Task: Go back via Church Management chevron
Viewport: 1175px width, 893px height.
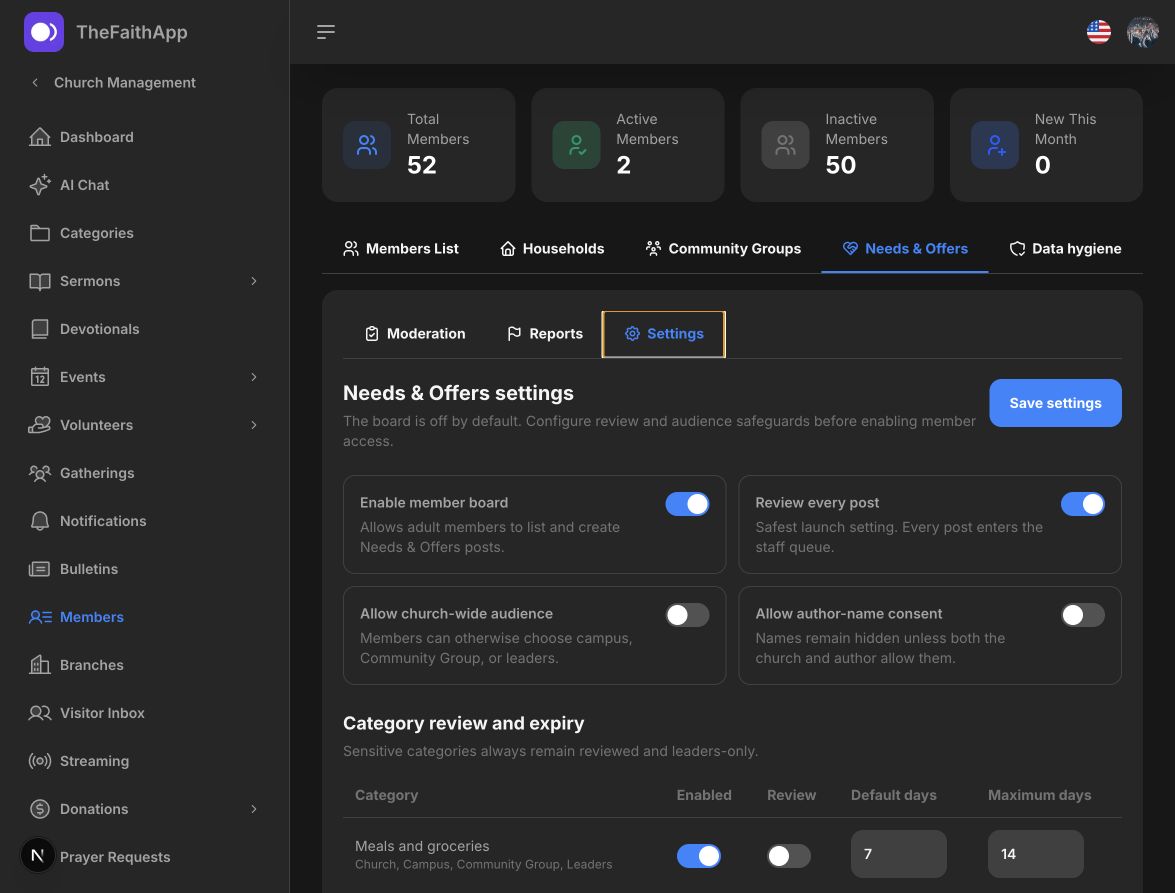Action: coord(35,82)
